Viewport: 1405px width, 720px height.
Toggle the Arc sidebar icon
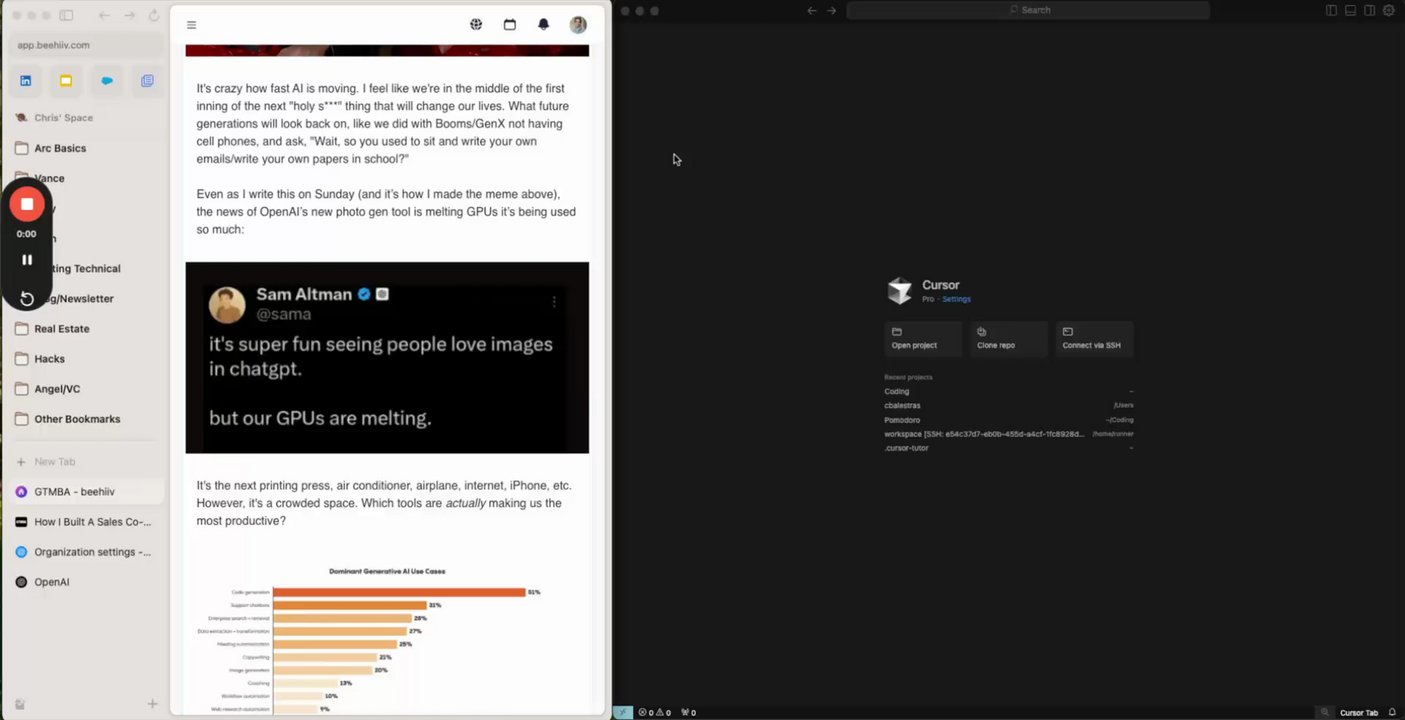click(66, 15)
